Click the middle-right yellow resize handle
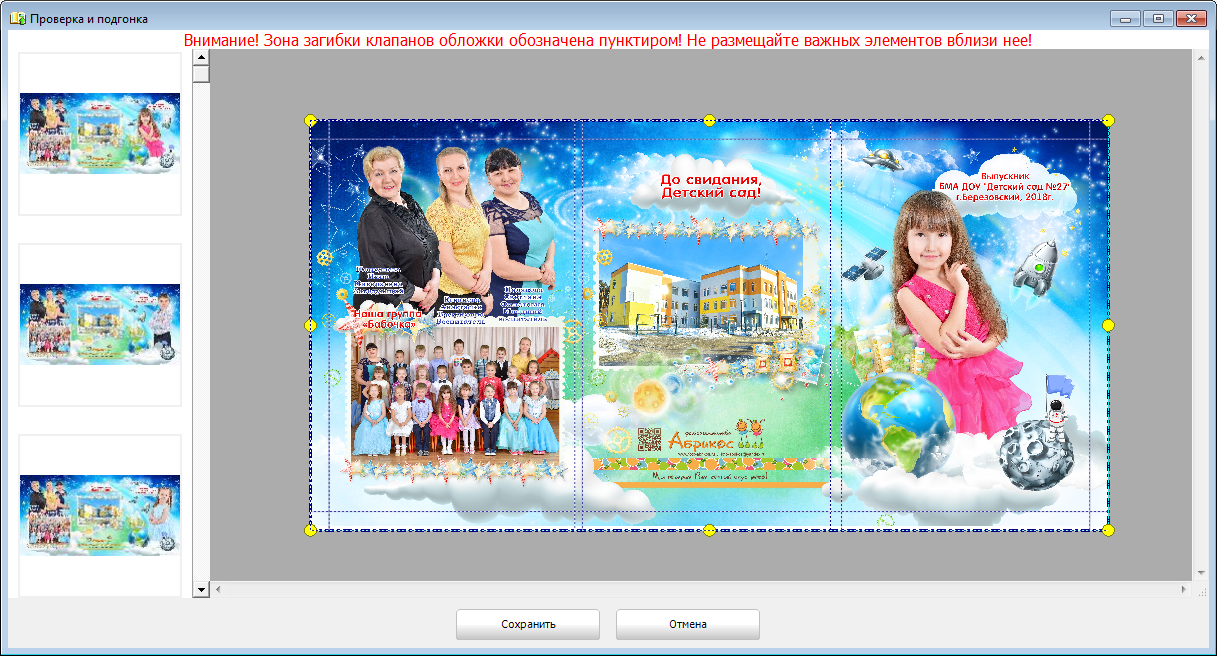Image resolution: width=1217 pixels, height=656 pixels. tap(1108, 325)
